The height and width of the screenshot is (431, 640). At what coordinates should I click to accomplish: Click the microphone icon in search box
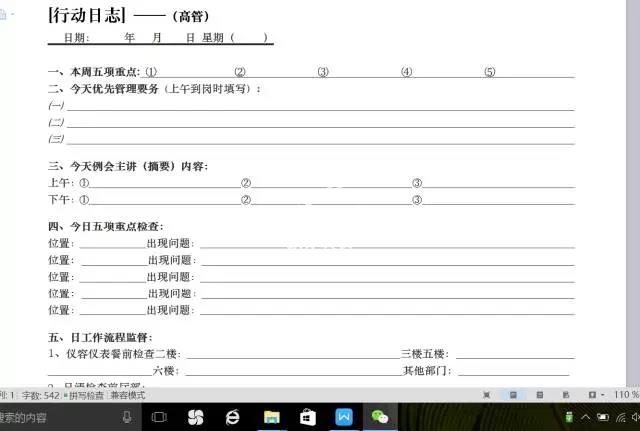click(x=127, y=417)
